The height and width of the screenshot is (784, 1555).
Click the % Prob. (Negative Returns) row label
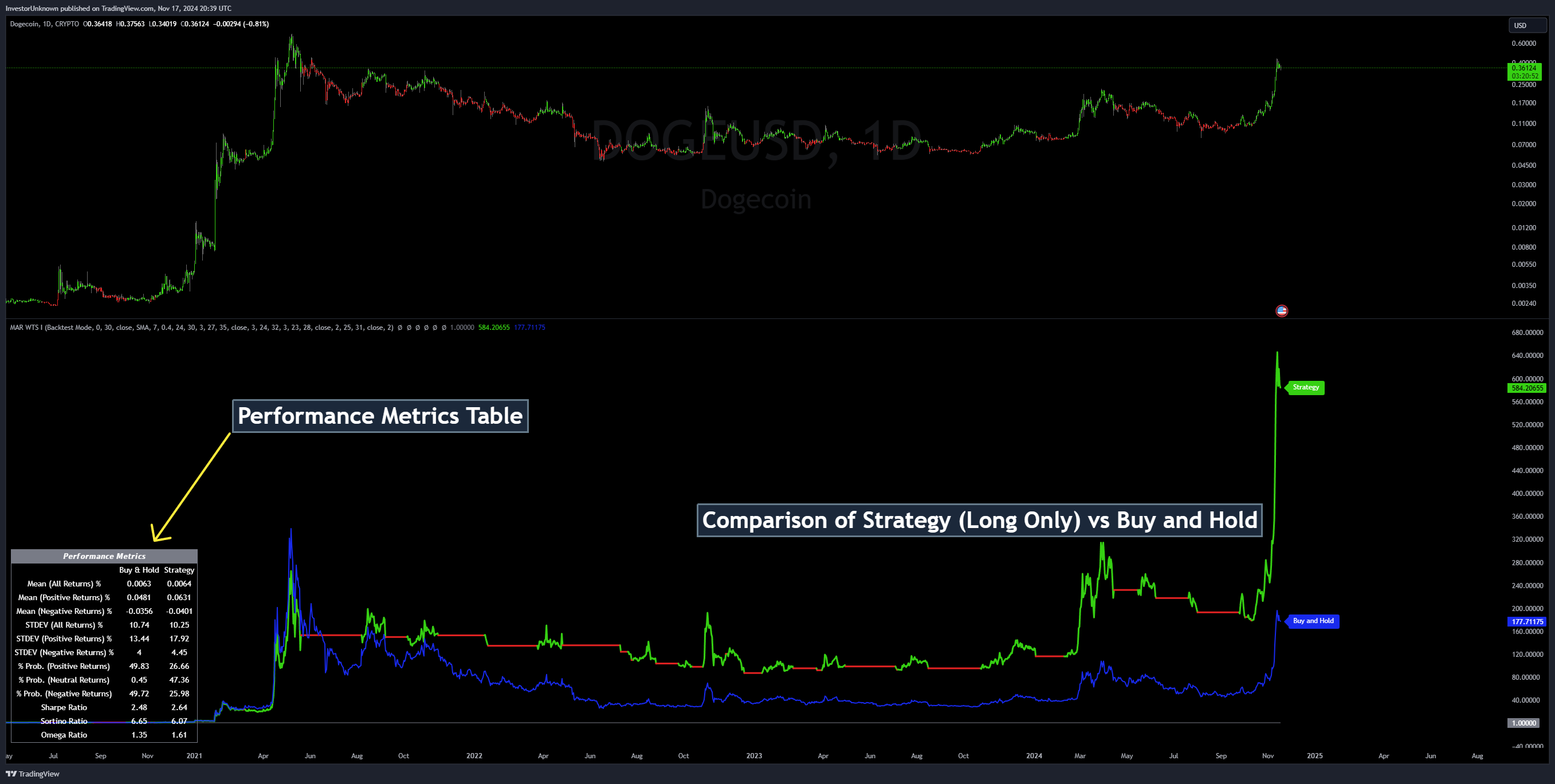click(64, 694)
